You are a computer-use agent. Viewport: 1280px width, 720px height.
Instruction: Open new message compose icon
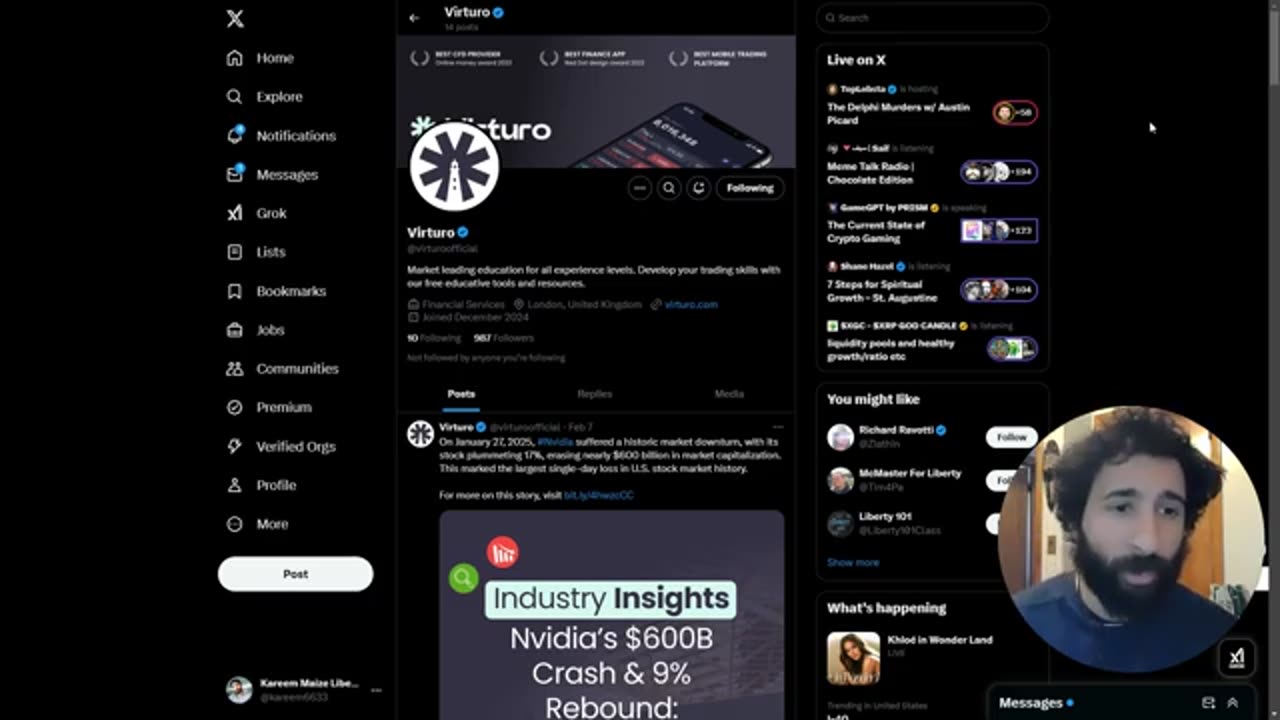click(x=1208, y=703)
